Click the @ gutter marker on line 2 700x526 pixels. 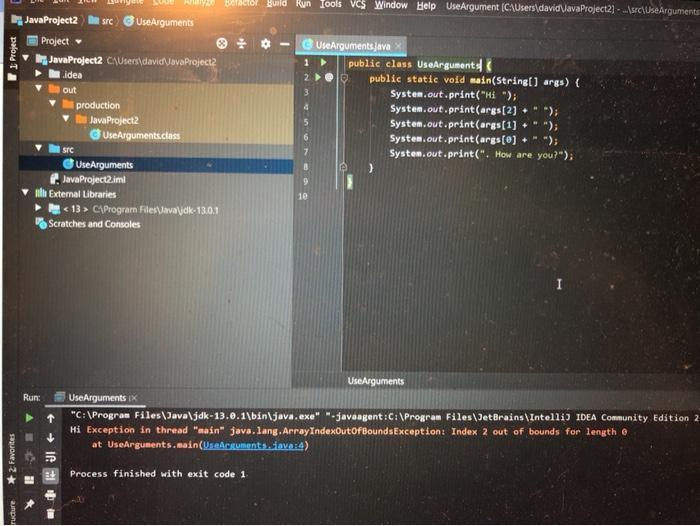point(329,77)
